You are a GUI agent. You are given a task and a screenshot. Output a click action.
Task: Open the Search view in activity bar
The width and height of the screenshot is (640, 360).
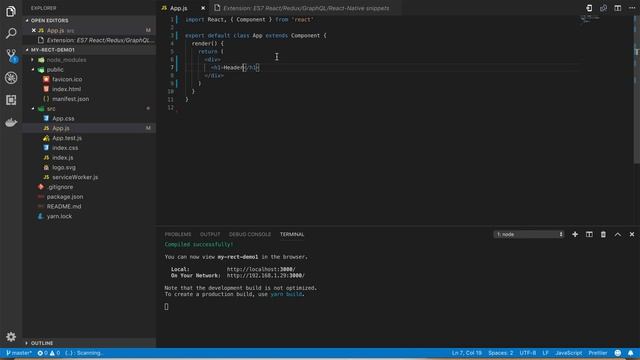click(11, 33)
